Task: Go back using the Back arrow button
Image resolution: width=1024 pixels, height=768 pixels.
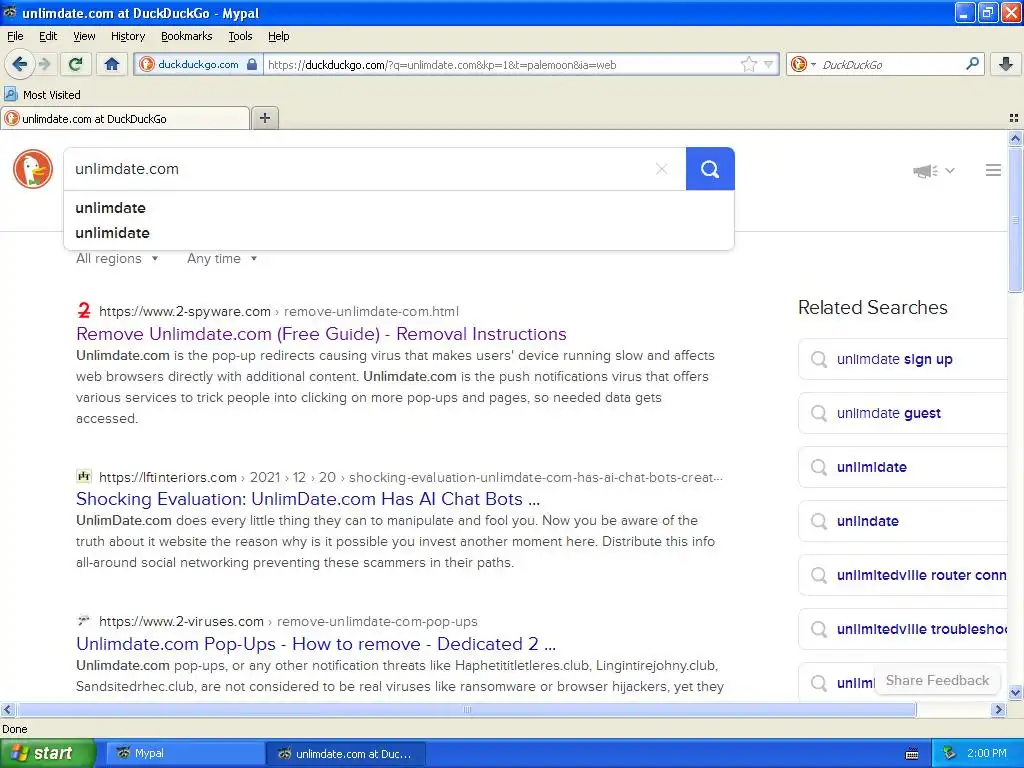Action: click(20, 64)
